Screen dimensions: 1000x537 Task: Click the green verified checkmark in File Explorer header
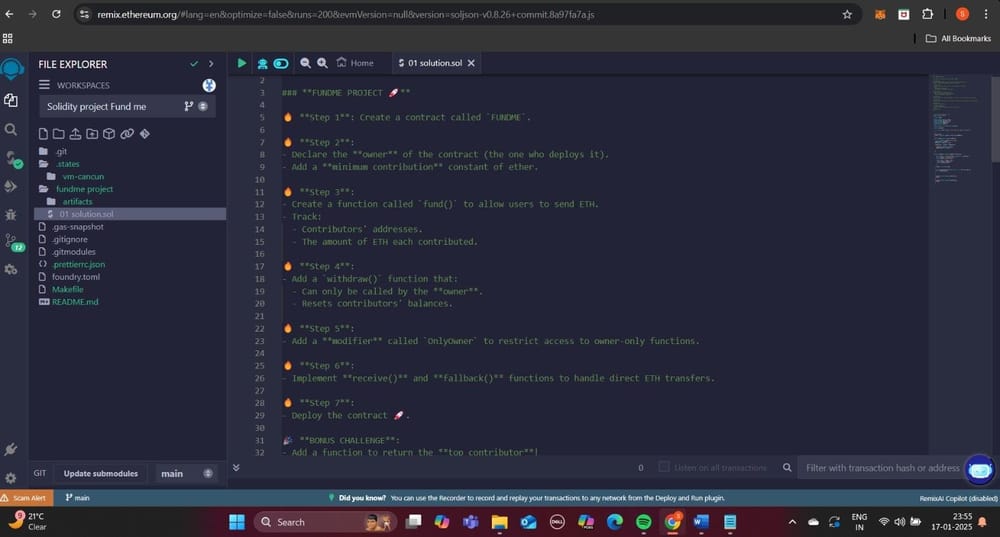194,64
